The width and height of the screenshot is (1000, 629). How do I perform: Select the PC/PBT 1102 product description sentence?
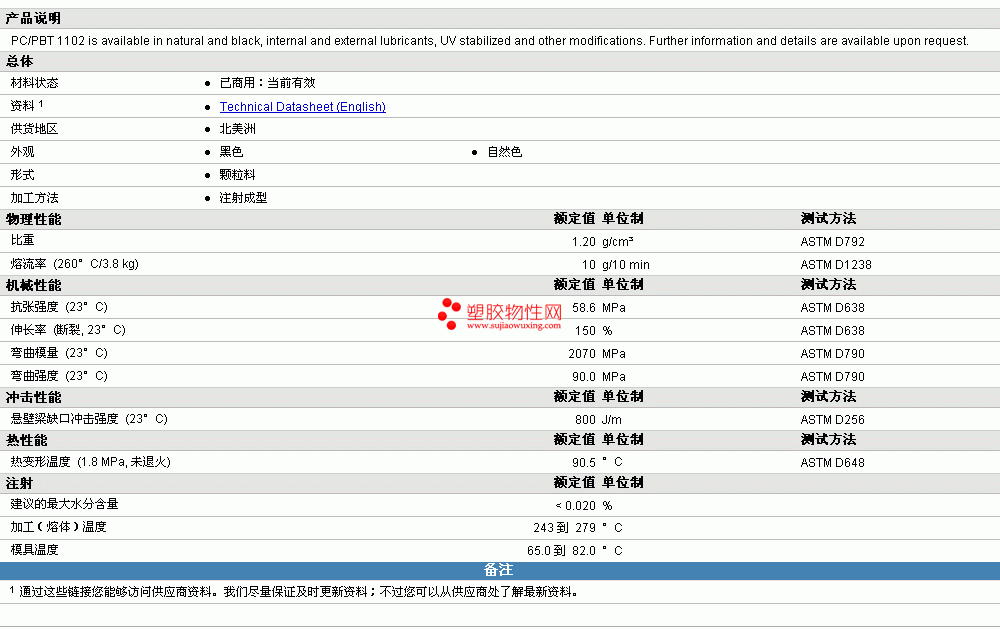click(x=490, y=41)
